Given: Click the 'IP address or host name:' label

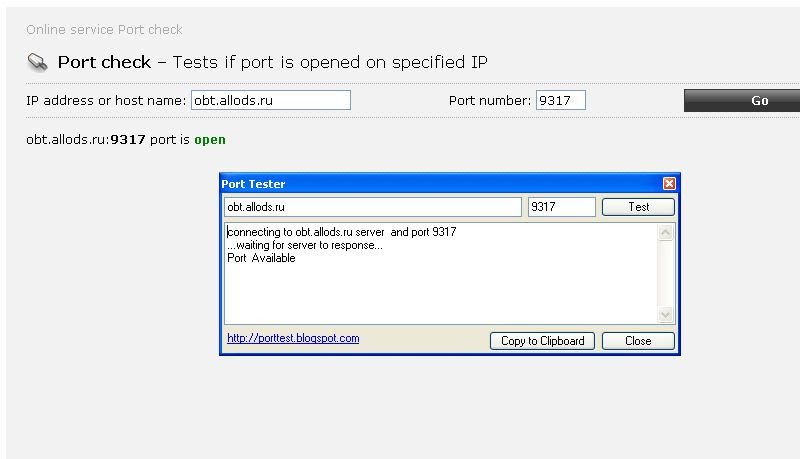Looking at the screenshot, I should [106, 100].
